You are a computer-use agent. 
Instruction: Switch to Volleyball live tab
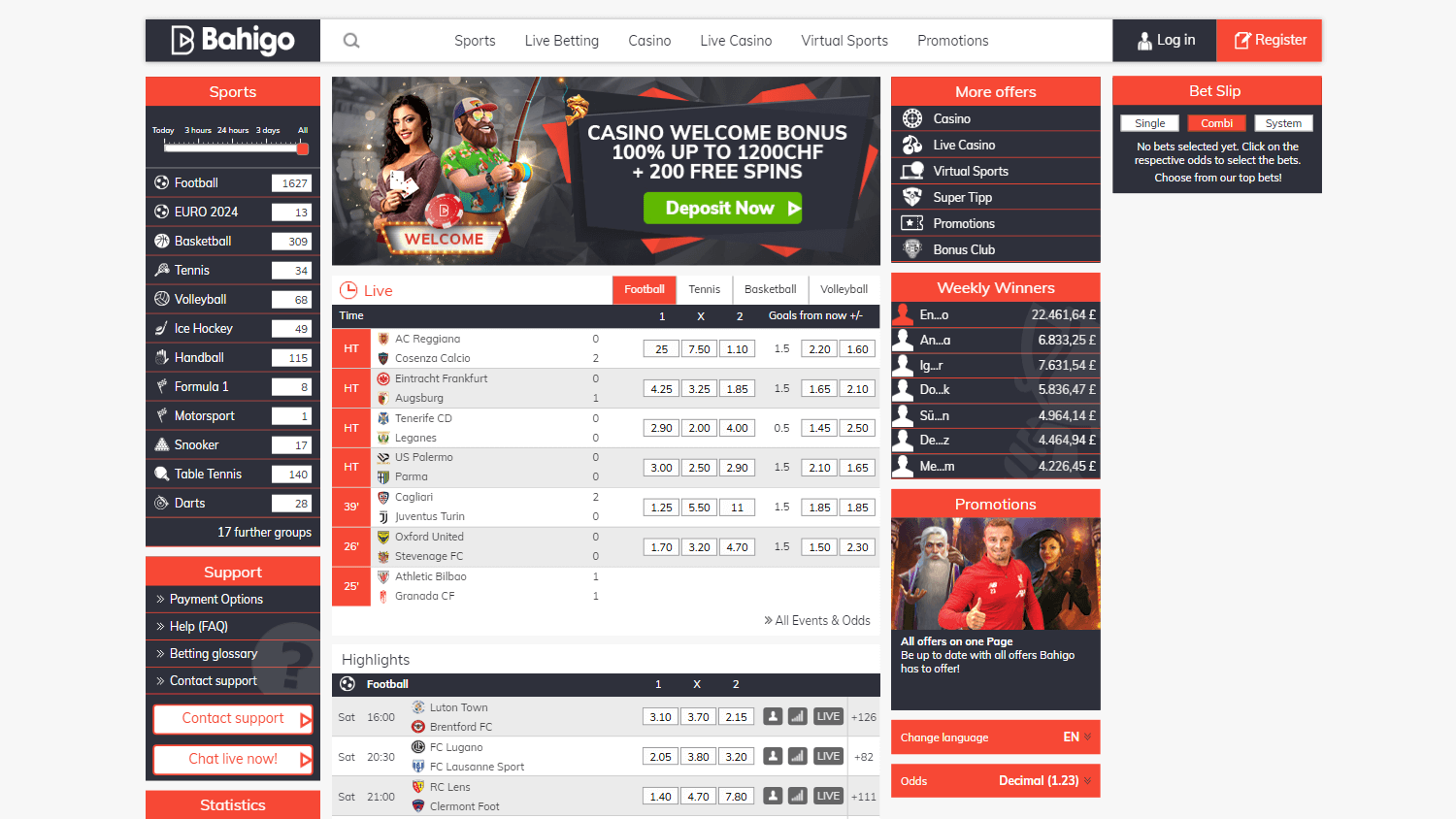[x=844, y=289]
